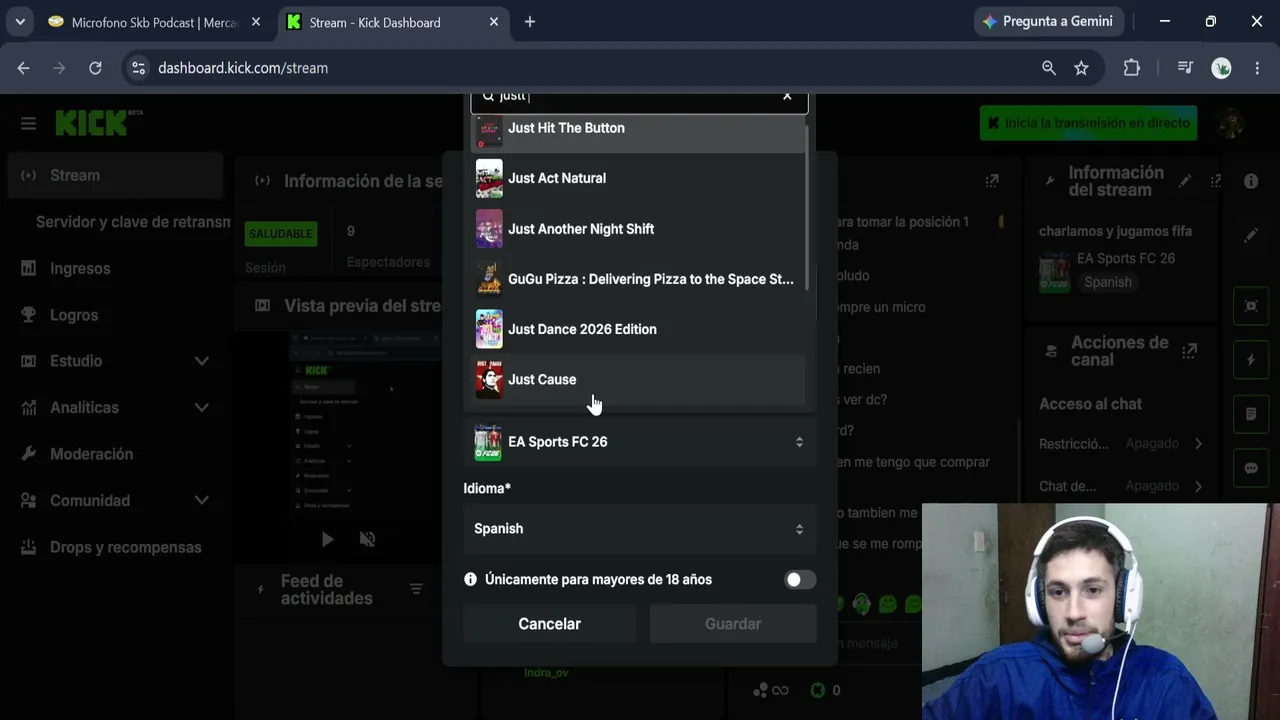The image size is (1280, 720).
Task: Reload the browser page
Action: (x=95, y=68)
